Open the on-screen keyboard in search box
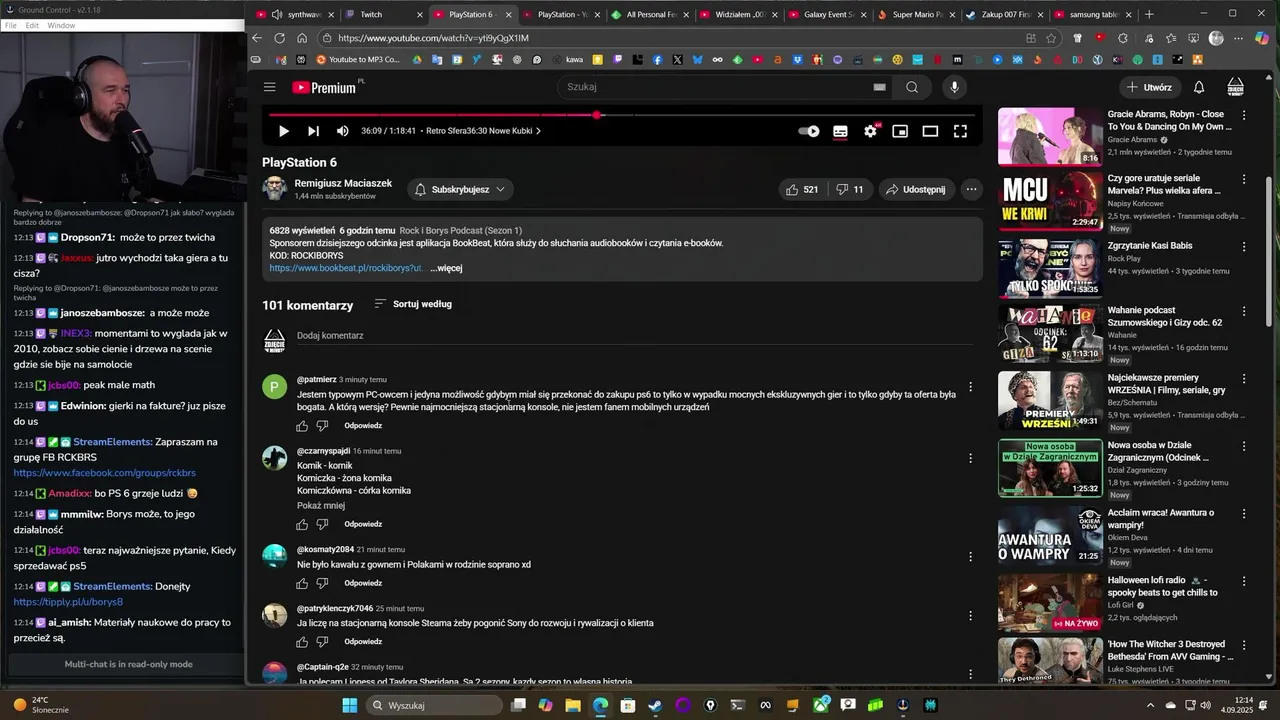The height and width of the screenshot is (720, 1280). 879,87
